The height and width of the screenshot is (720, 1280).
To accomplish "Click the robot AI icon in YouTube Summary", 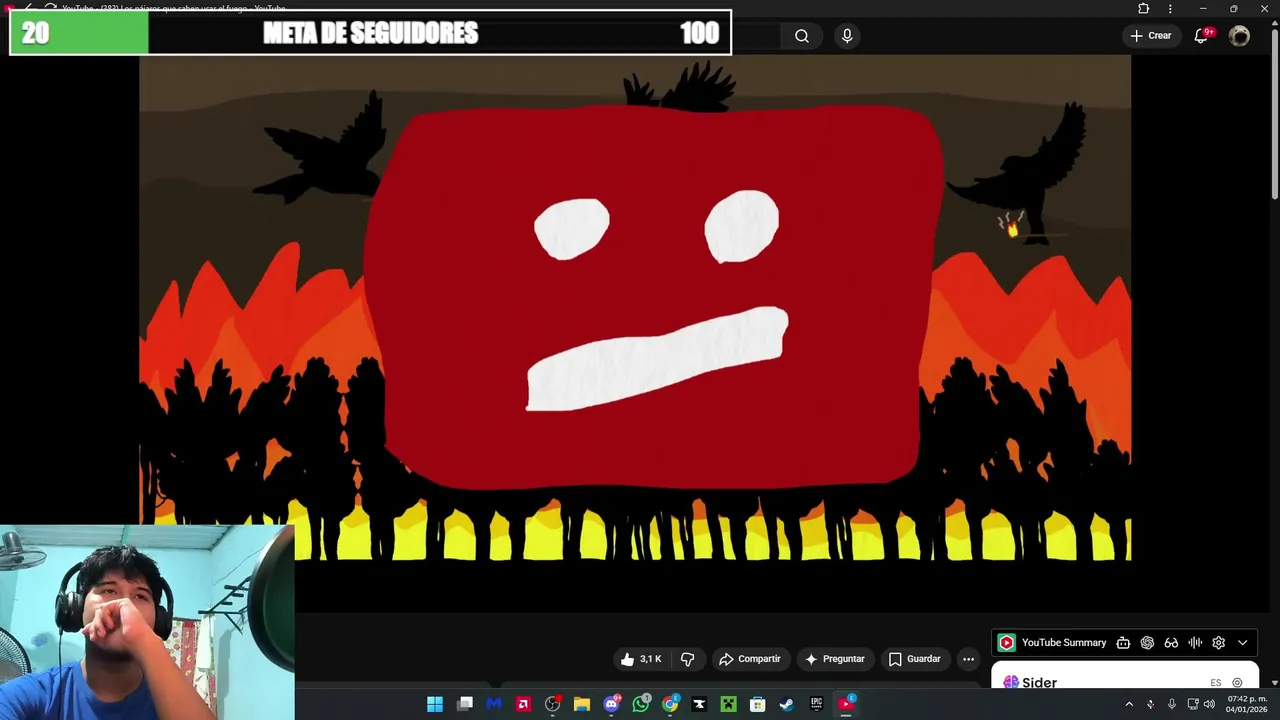I will (x=1123, y=643).
